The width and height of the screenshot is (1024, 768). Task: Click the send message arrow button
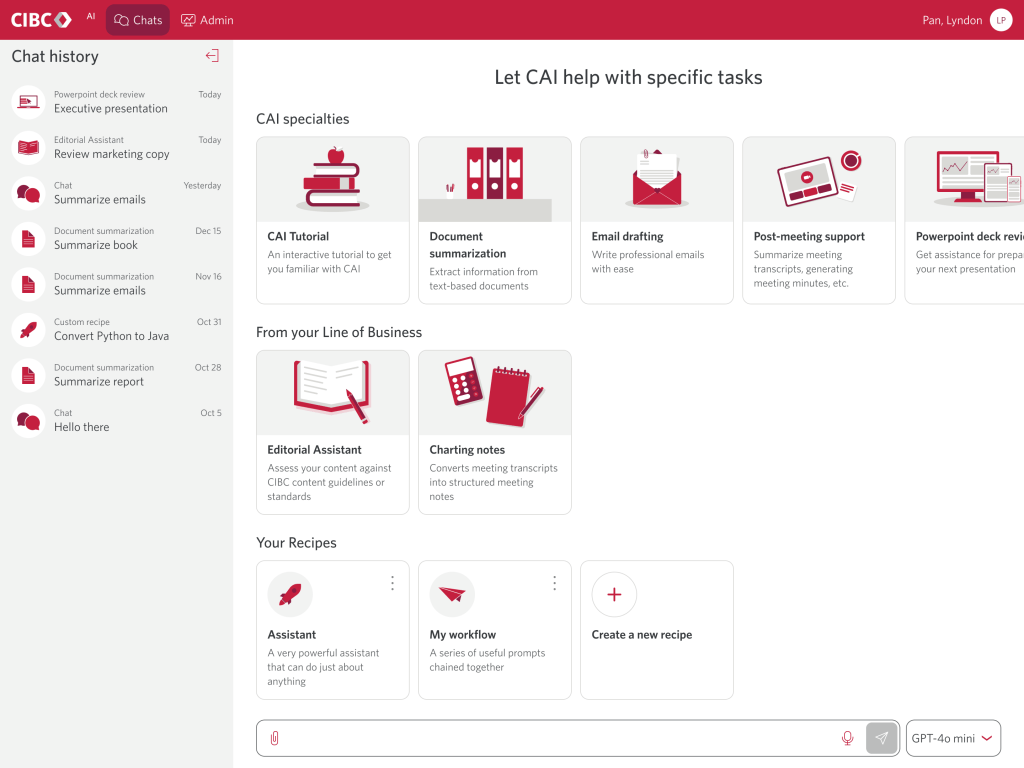tap(882, 738)
